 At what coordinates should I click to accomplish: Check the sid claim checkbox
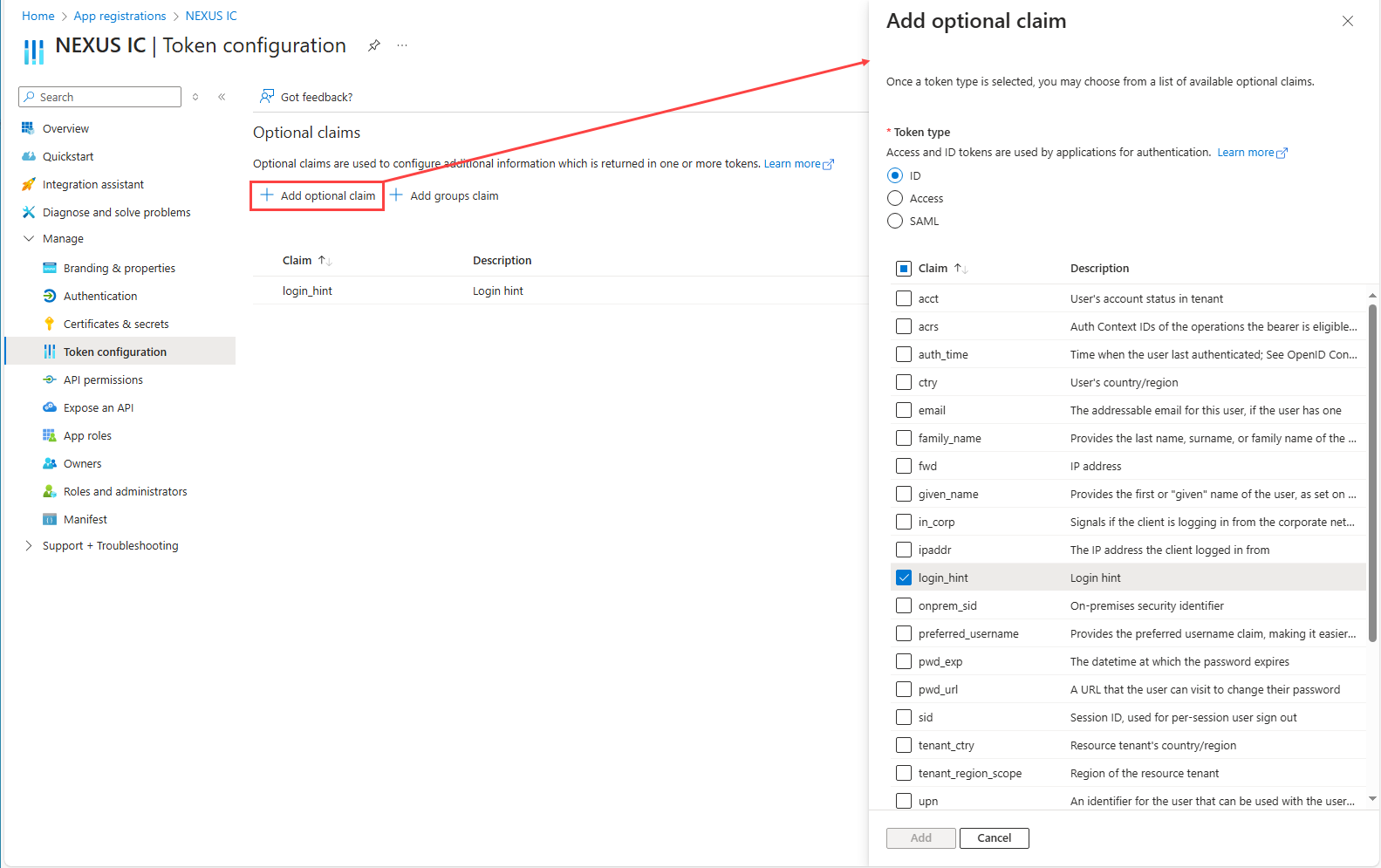[x=904, y=717]
